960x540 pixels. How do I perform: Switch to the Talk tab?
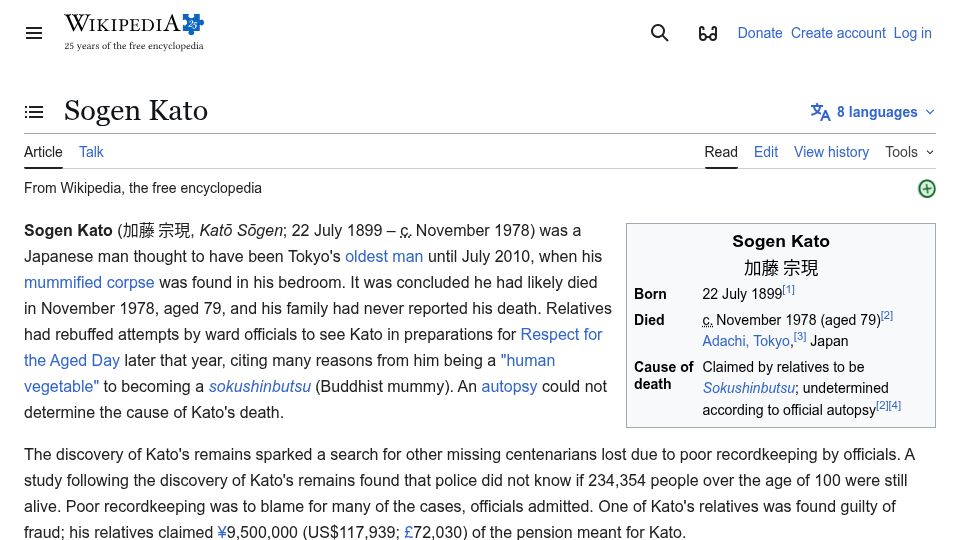(x=91, y=152)
